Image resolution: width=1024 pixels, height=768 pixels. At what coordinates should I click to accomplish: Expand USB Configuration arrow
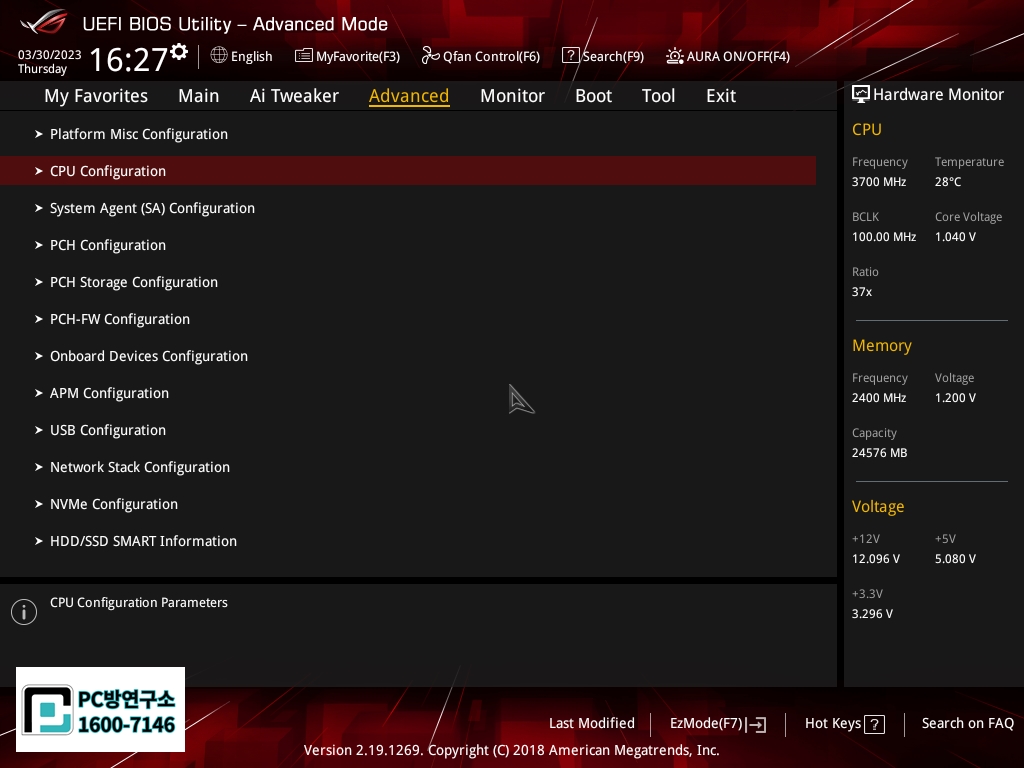coord(39,430)
